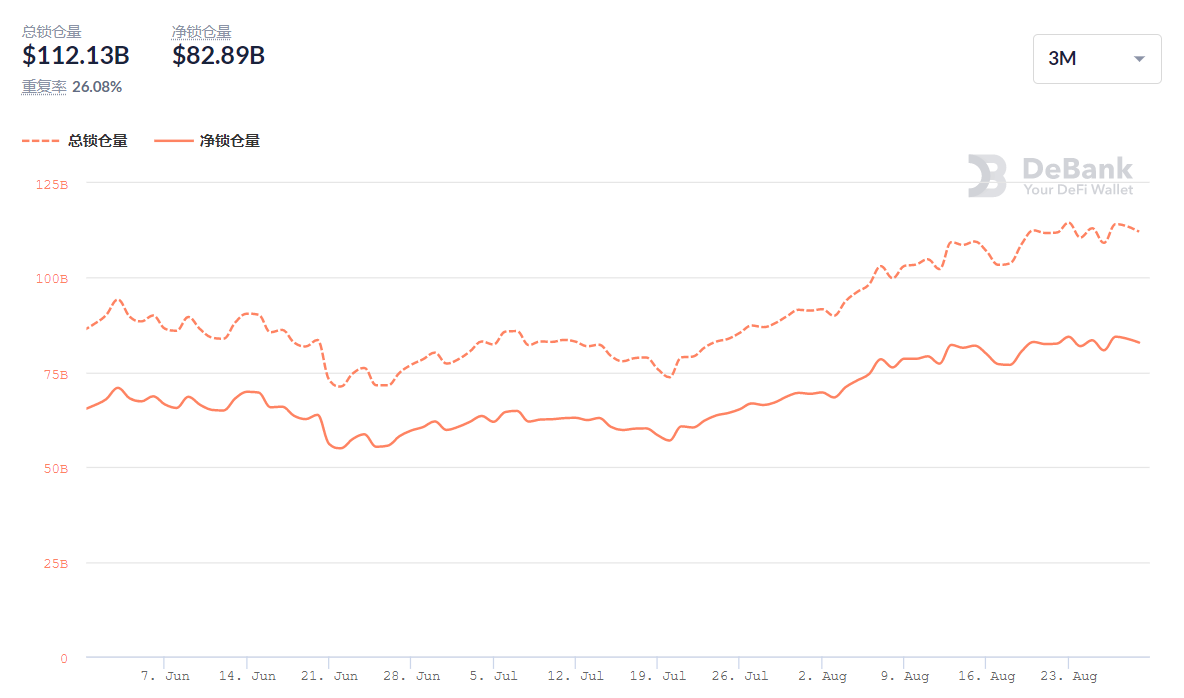
Task: Click the 26.08% ratio value
Action: (x=97, y=87)
